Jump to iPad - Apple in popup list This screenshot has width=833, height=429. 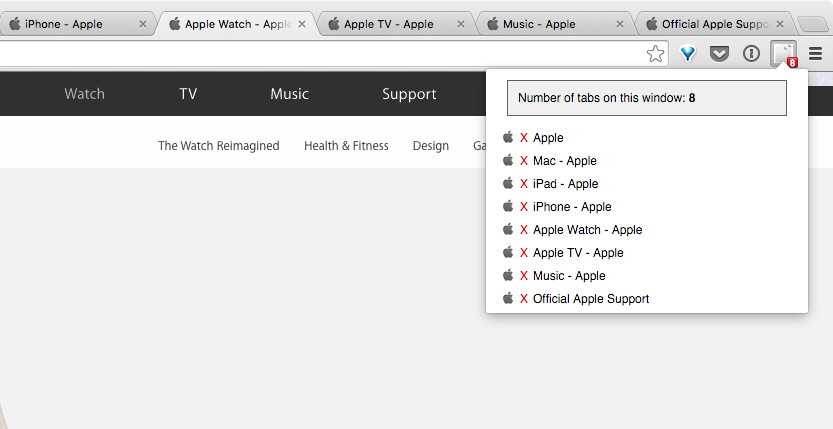(566, 184)
